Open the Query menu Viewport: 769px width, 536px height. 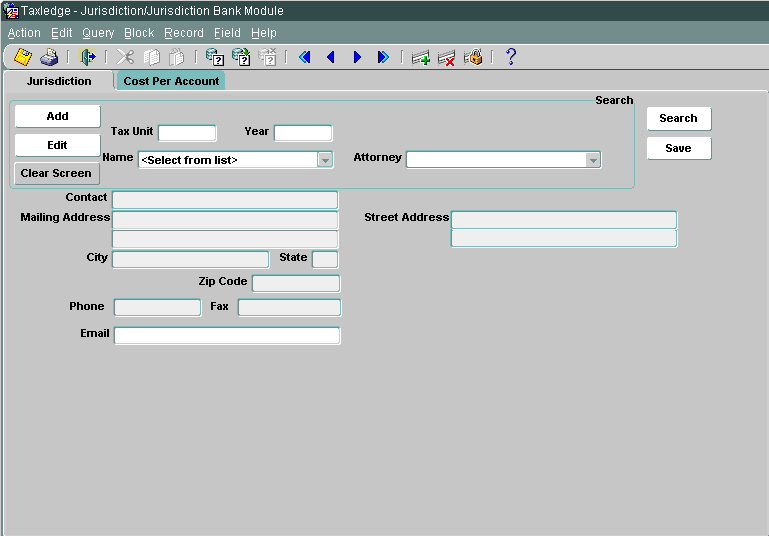point(98,33)
